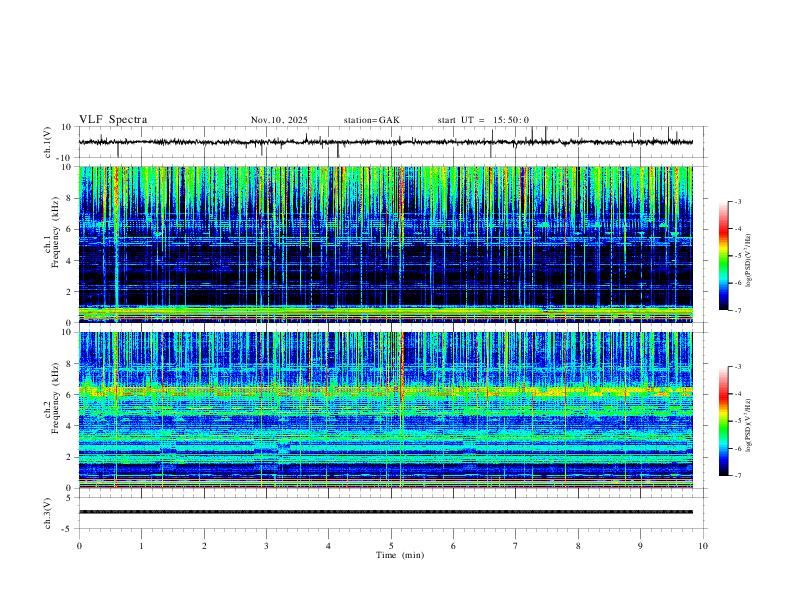Click the "-5" tick on ch.3(V) axis
The height and width of the screenshot is (612, 792).
[x=68, y=529]
